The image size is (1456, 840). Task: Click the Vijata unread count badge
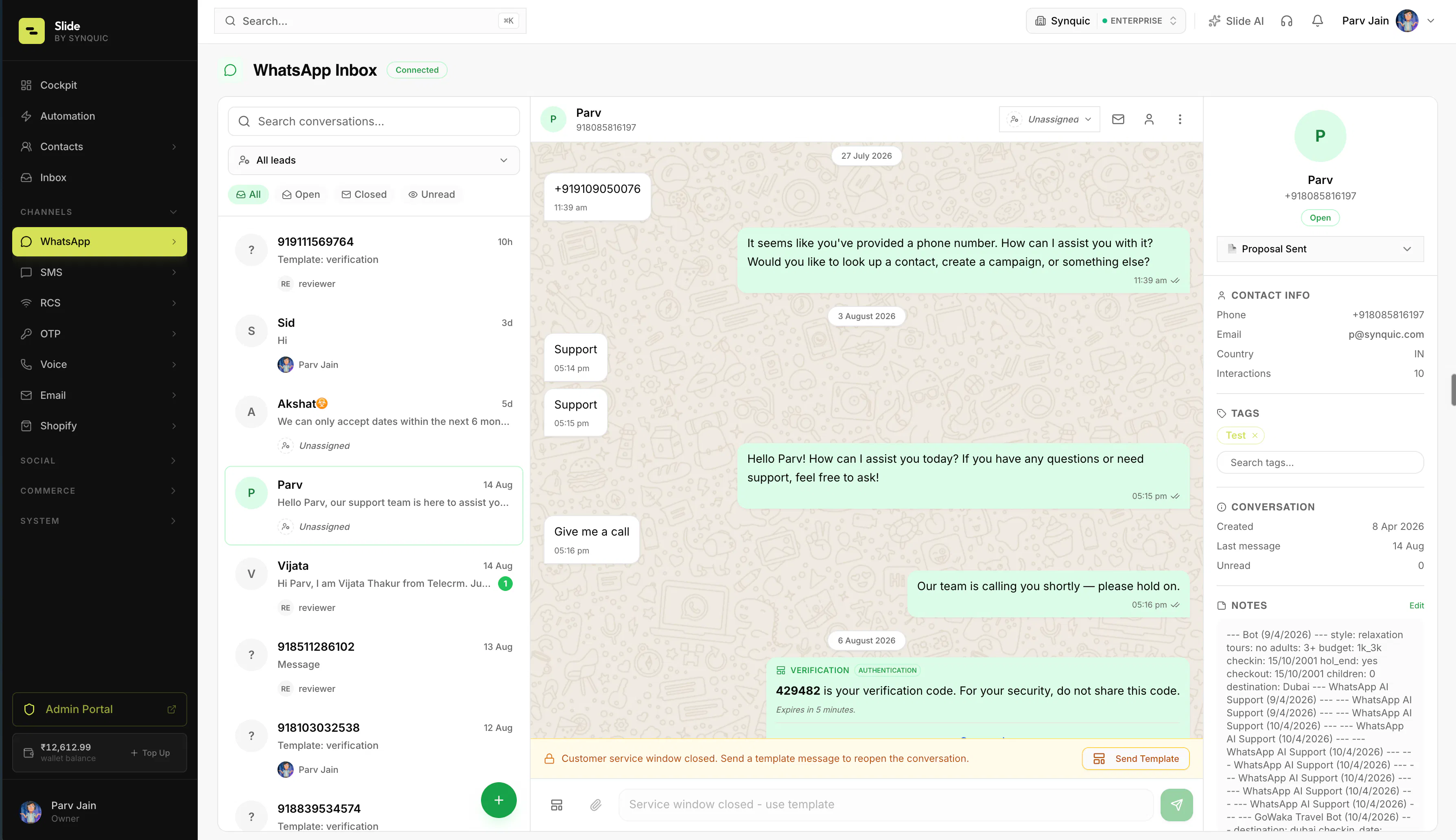(505, 583)
